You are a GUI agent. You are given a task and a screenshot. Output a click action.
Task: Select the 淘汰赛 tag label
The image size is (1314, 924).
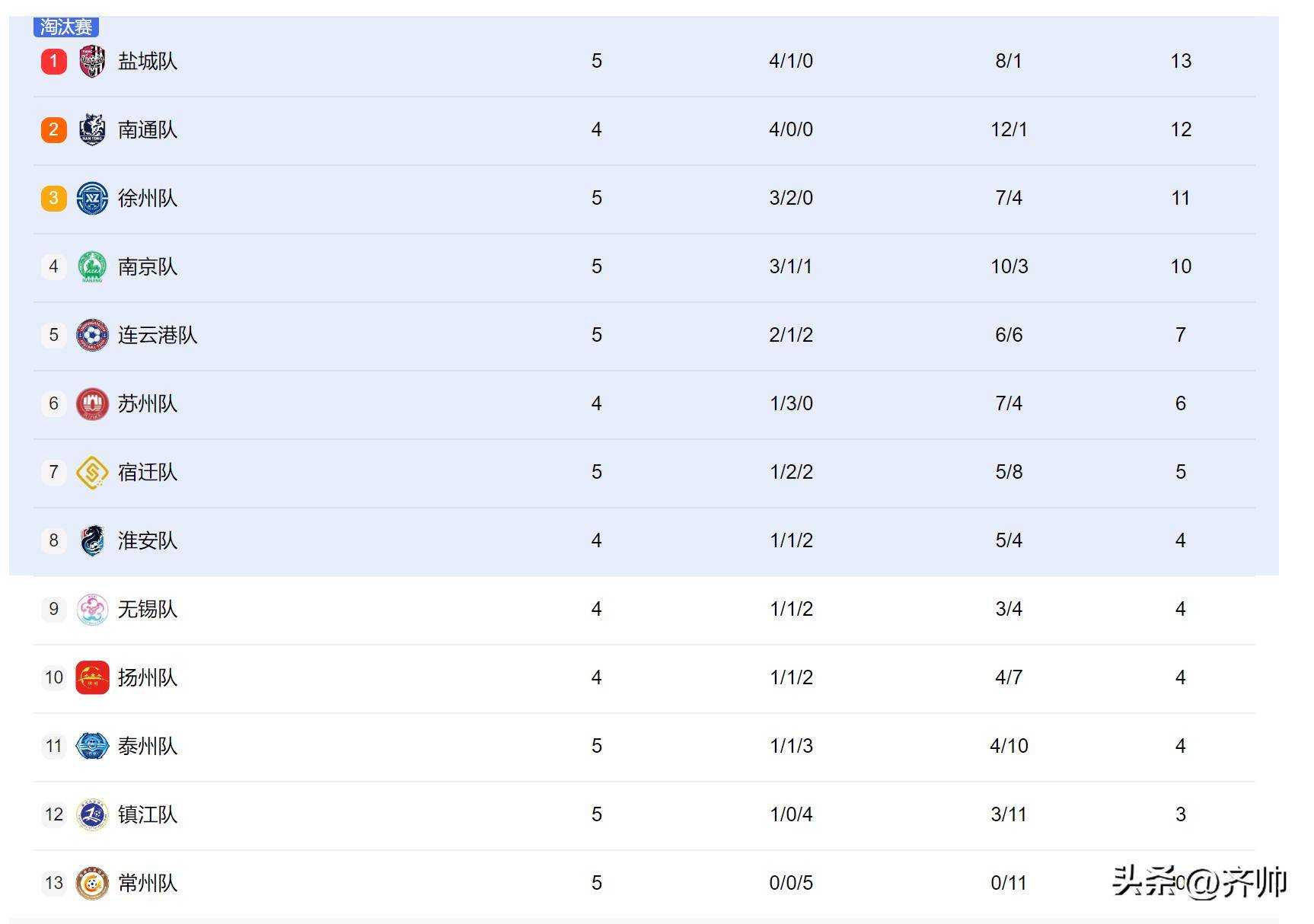coord(66,27)
